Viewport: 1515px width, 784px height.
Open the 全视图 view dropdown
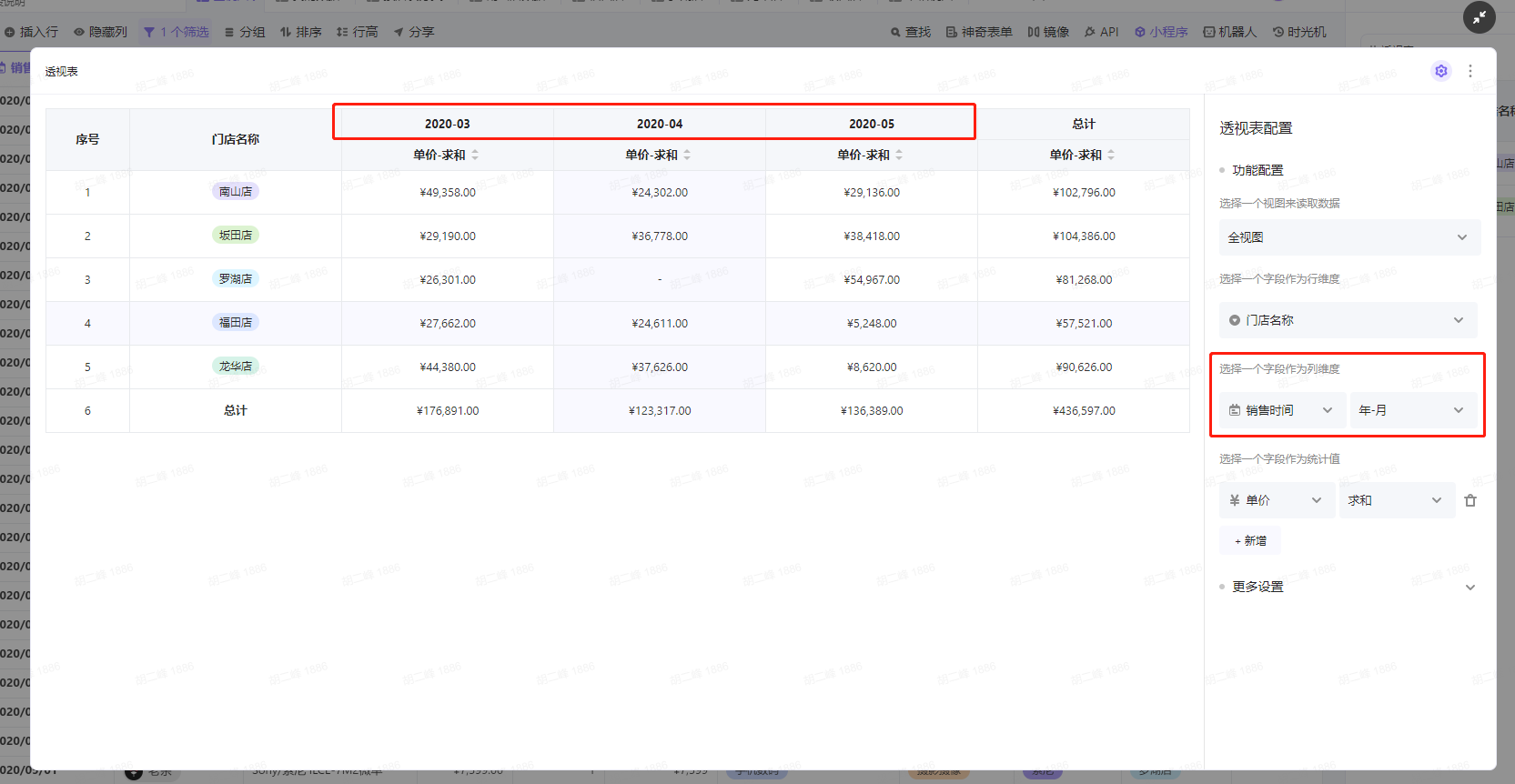1348,237
